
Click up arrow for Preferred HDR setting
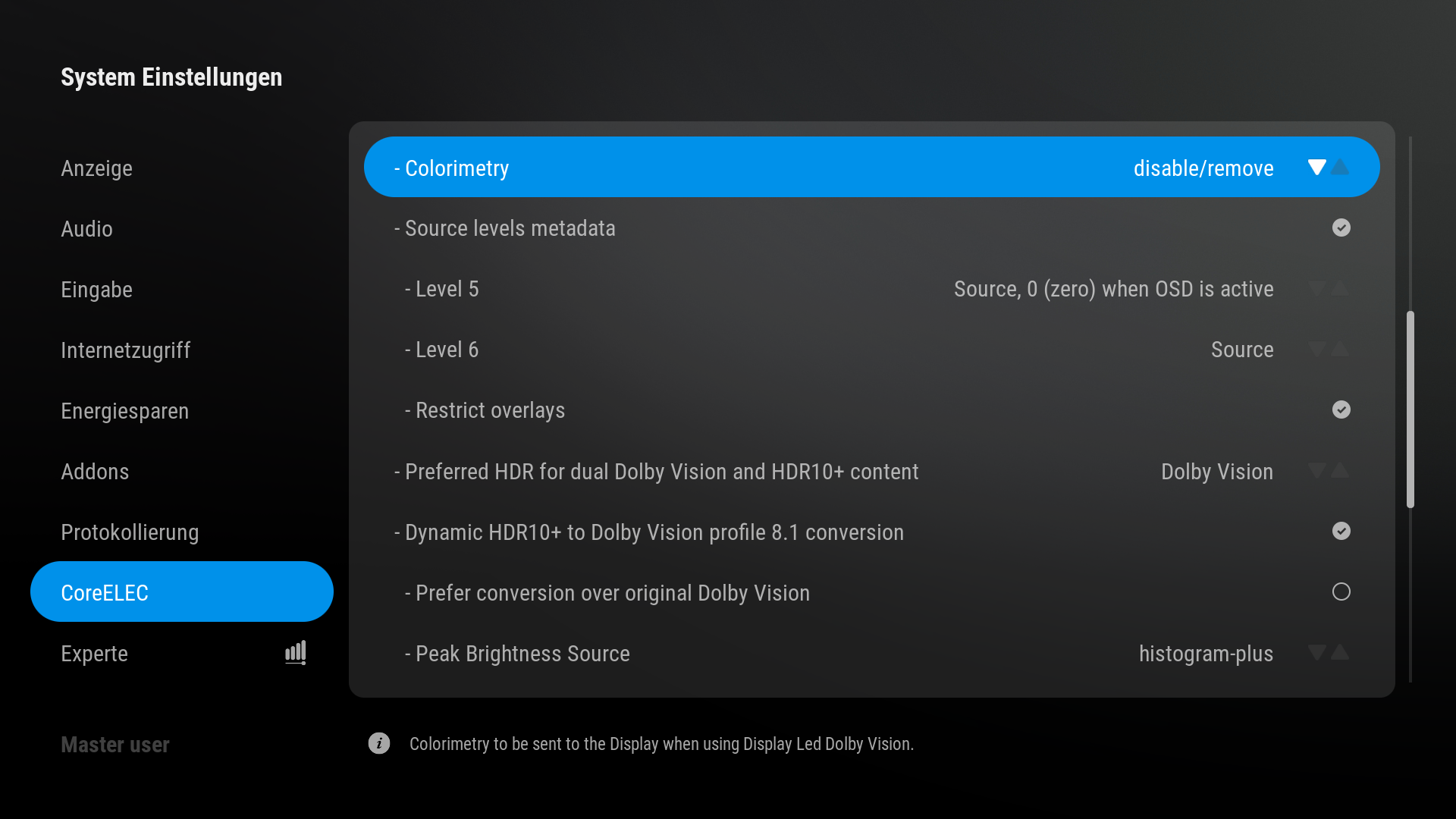point(1340,470)
